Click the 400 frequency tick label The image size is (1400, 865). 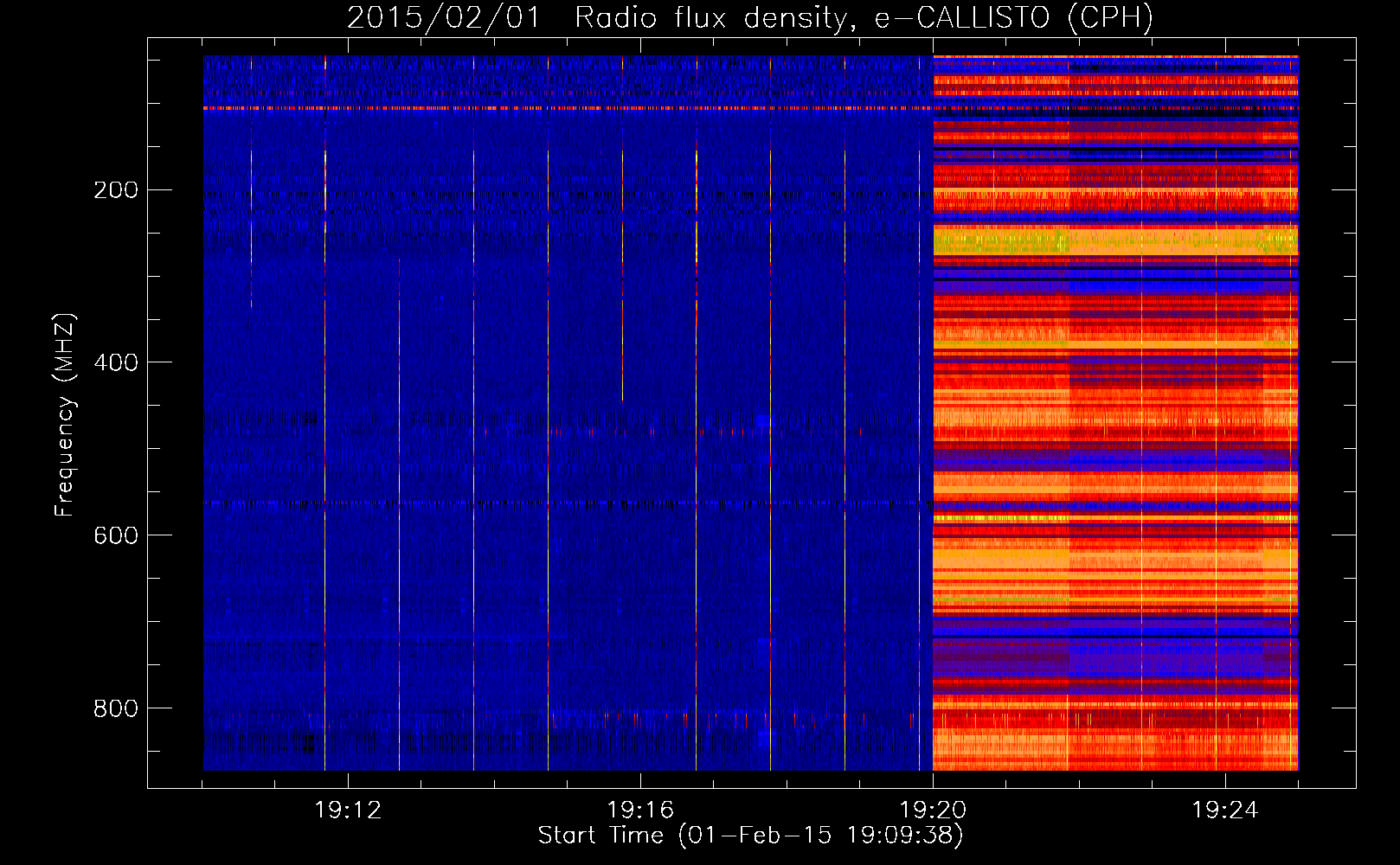click(x=116, y=362)
